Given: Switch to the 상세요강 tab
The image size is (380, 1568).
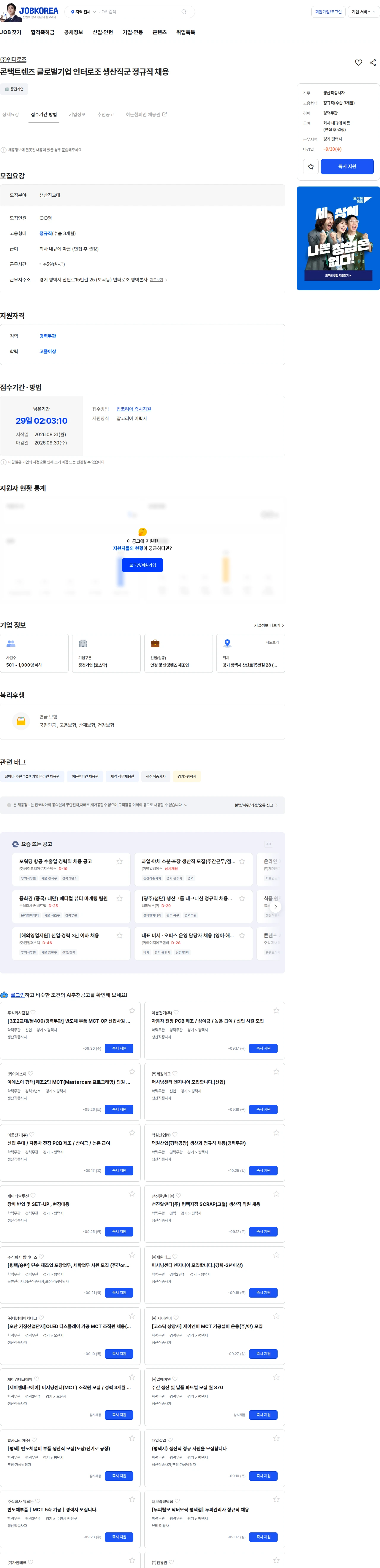Looking at the screenshot, I should click(x=10, y=114).
